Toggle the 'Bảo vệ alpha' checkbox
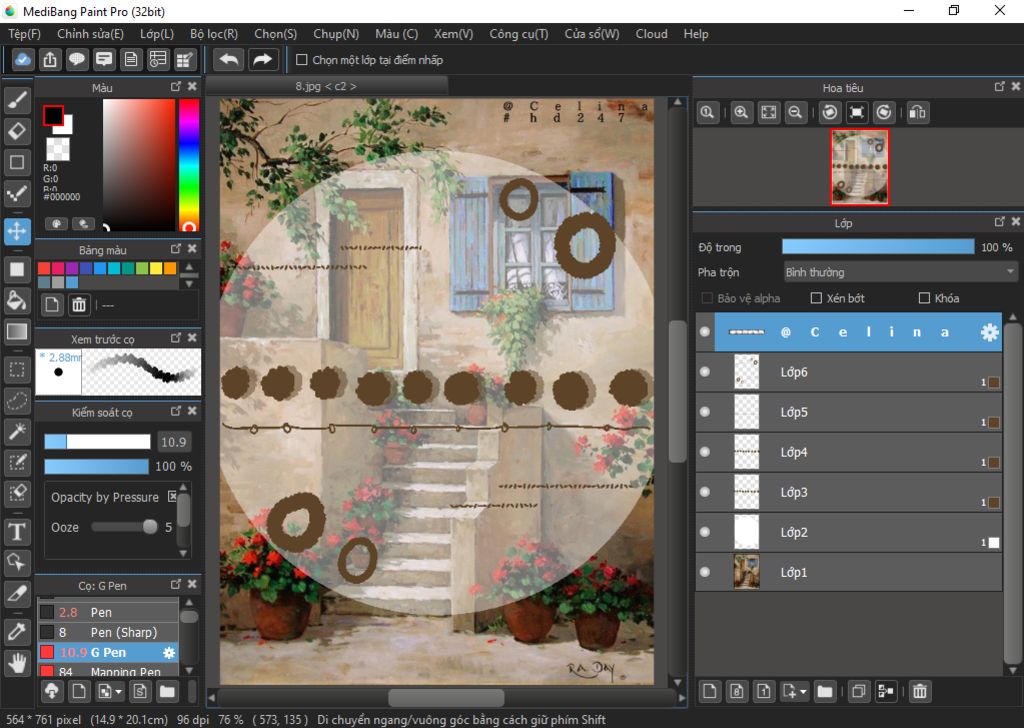 [x=707, y=298]
